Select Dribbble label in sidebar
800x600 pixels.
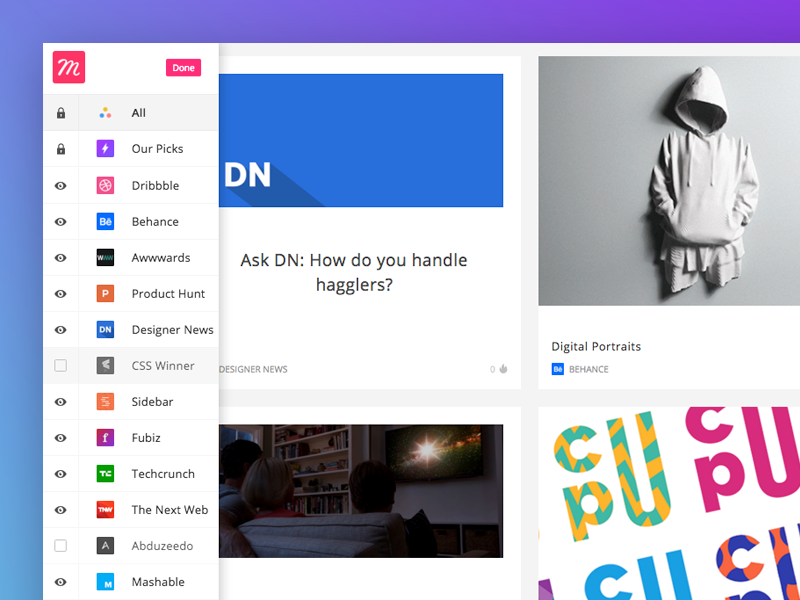pos(155,185)
